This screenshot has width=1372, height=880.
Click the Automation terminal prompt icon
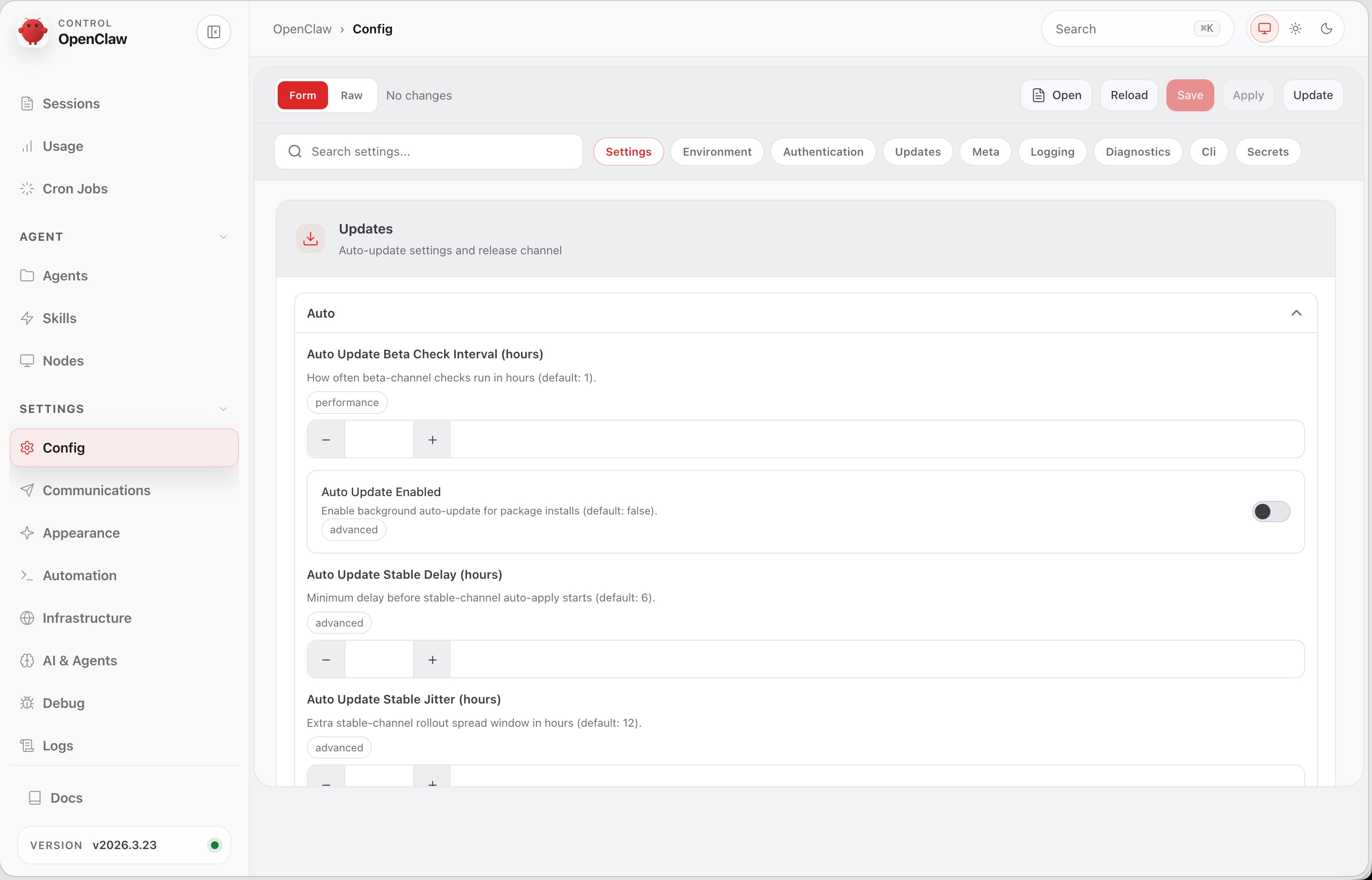click(27, 575)
